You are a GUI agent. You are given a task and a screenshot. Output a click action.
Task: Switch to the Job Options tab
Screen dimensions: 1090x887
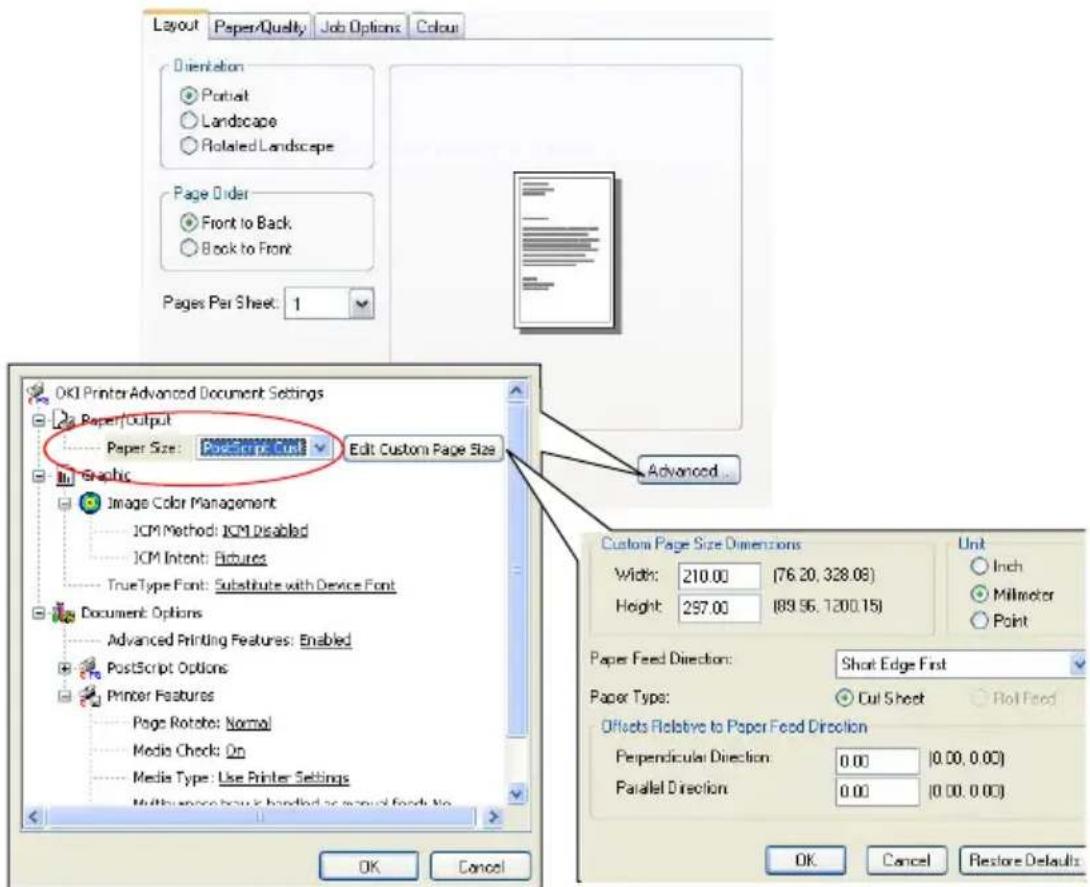360,28
